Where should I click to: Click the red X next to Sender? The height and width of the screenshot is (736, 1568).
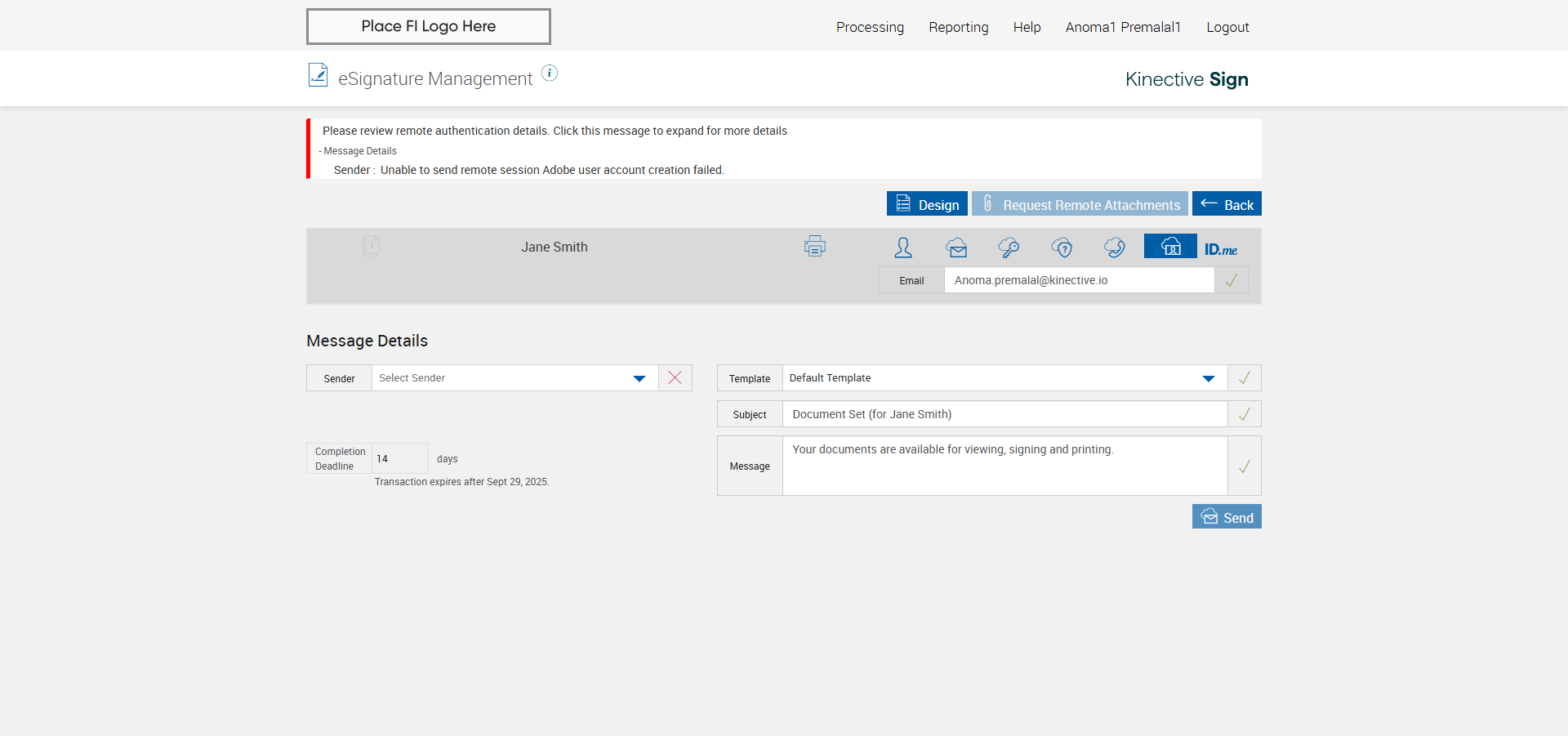(675, 377)
